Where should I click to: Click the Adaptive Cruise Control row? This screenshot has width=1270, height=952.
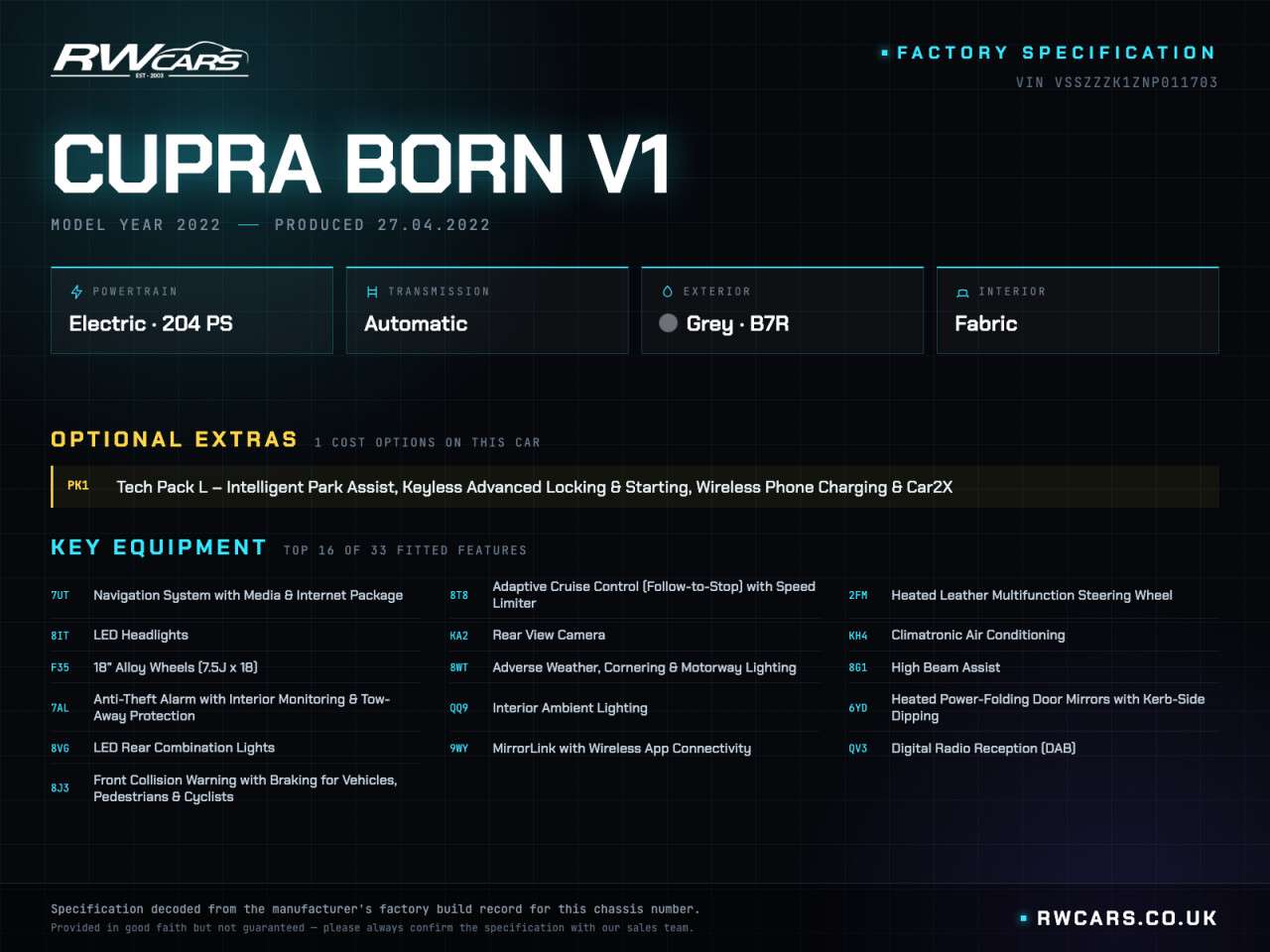click(x=635, y=595)
